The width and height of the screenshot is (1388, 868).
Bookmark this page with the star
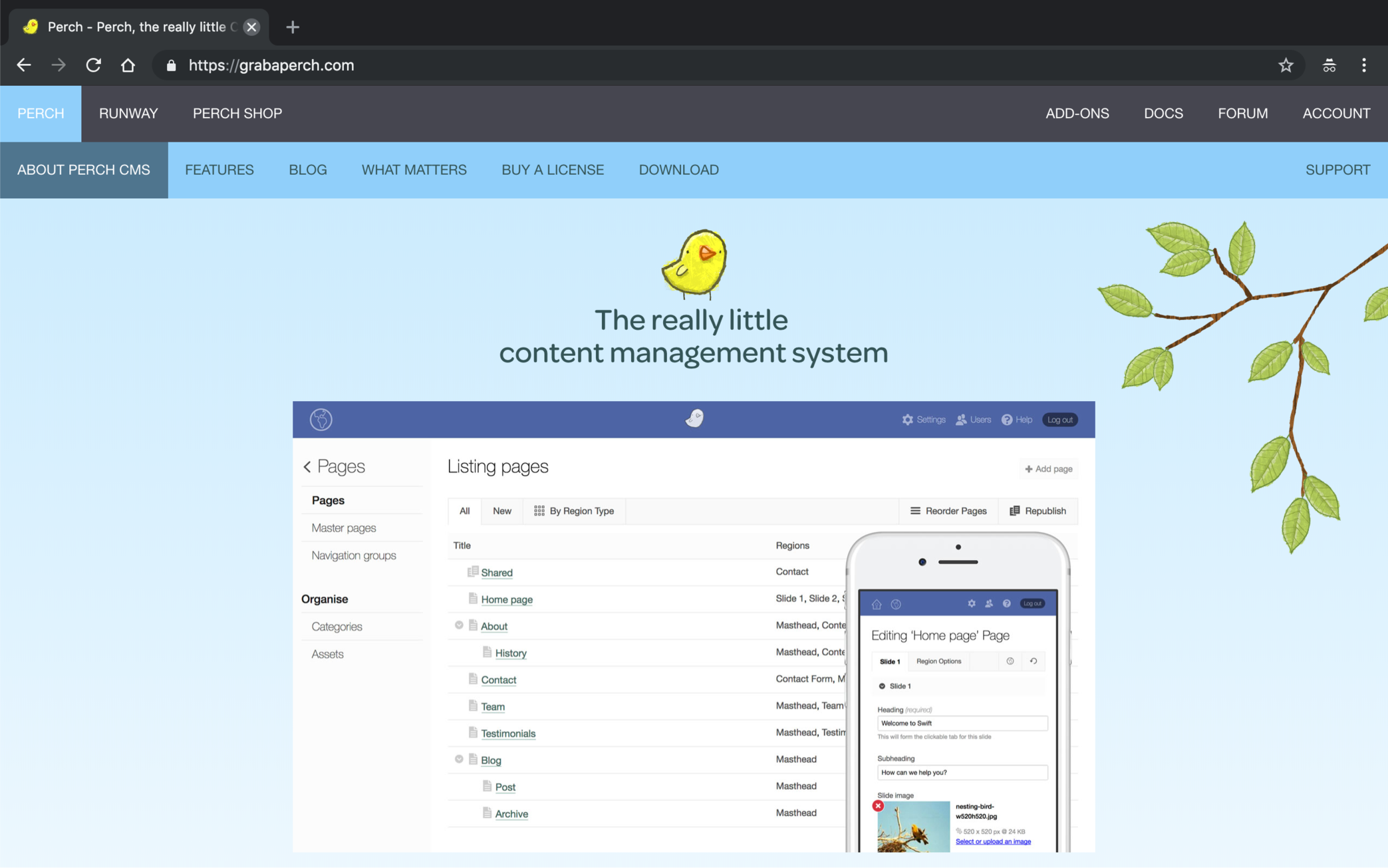coord(1286,65)
